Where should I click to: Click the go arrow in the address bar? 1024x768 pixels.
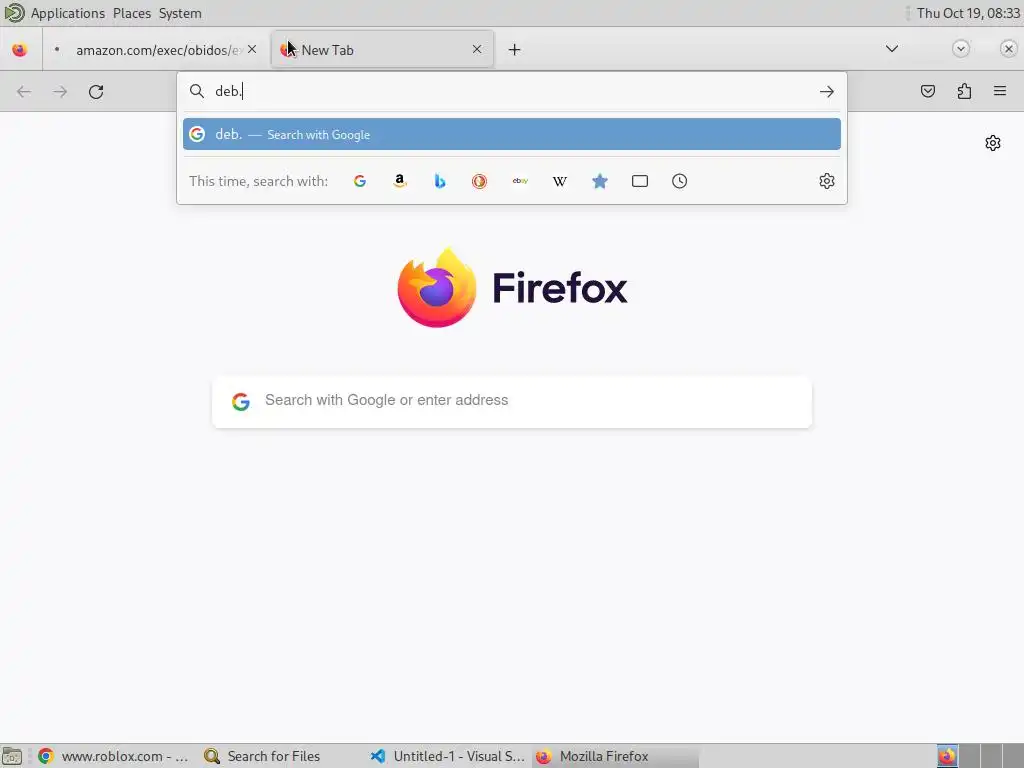[x=827, y=91]
